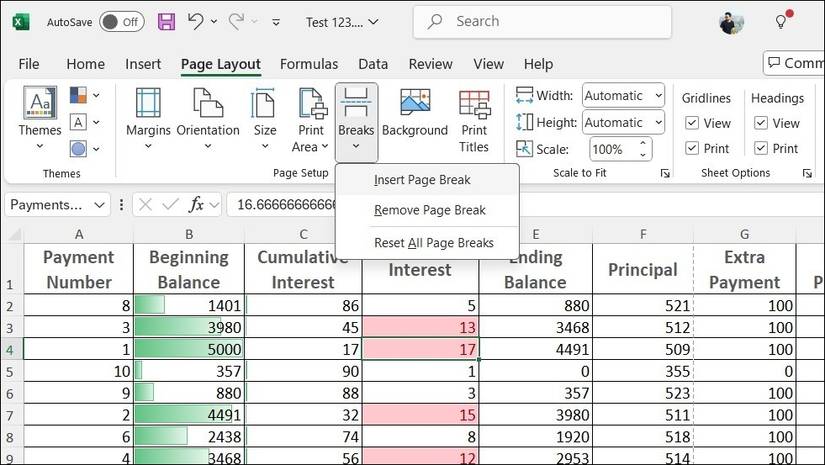Screen dimensions: 825x465
Task: Open the Name Box dropdown
Action: (x=99, y=205)
